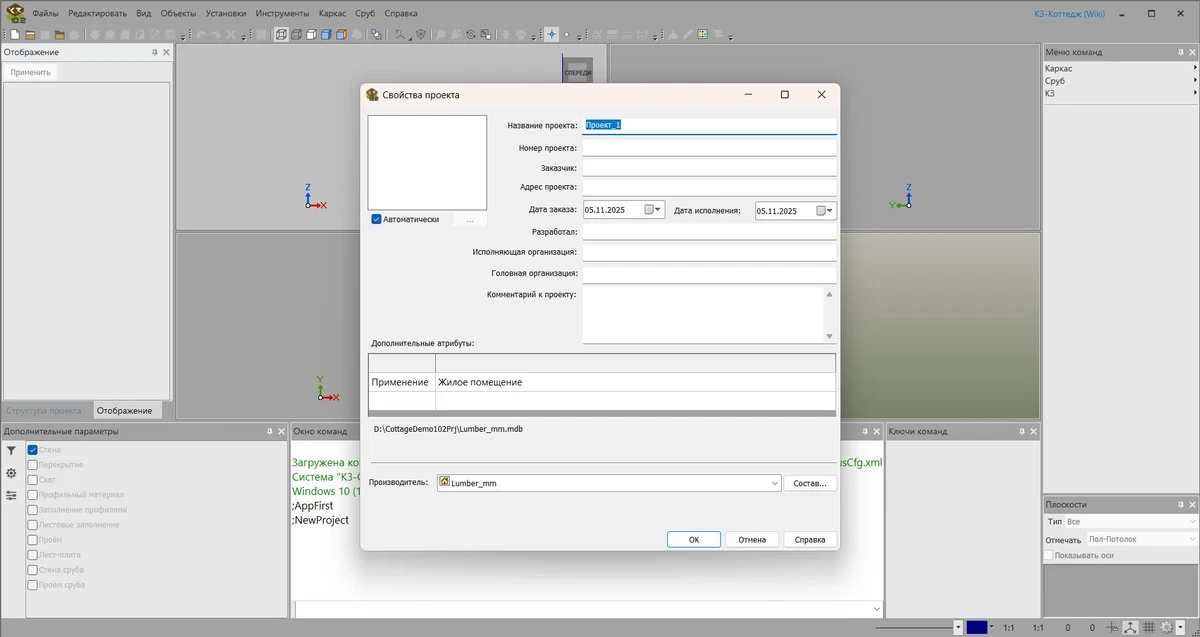The image size is (1200, 637).
Task: Open calendar for Дата заказа field
Action: click(x=650, y=210)
